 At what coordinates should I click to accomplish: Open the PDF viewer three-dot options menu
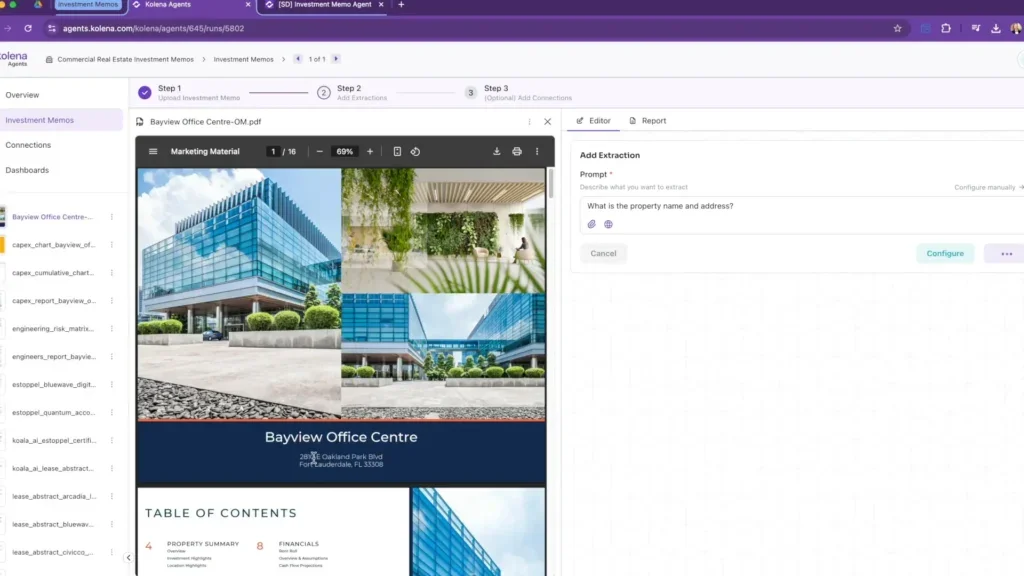click(x=537, y=152)
